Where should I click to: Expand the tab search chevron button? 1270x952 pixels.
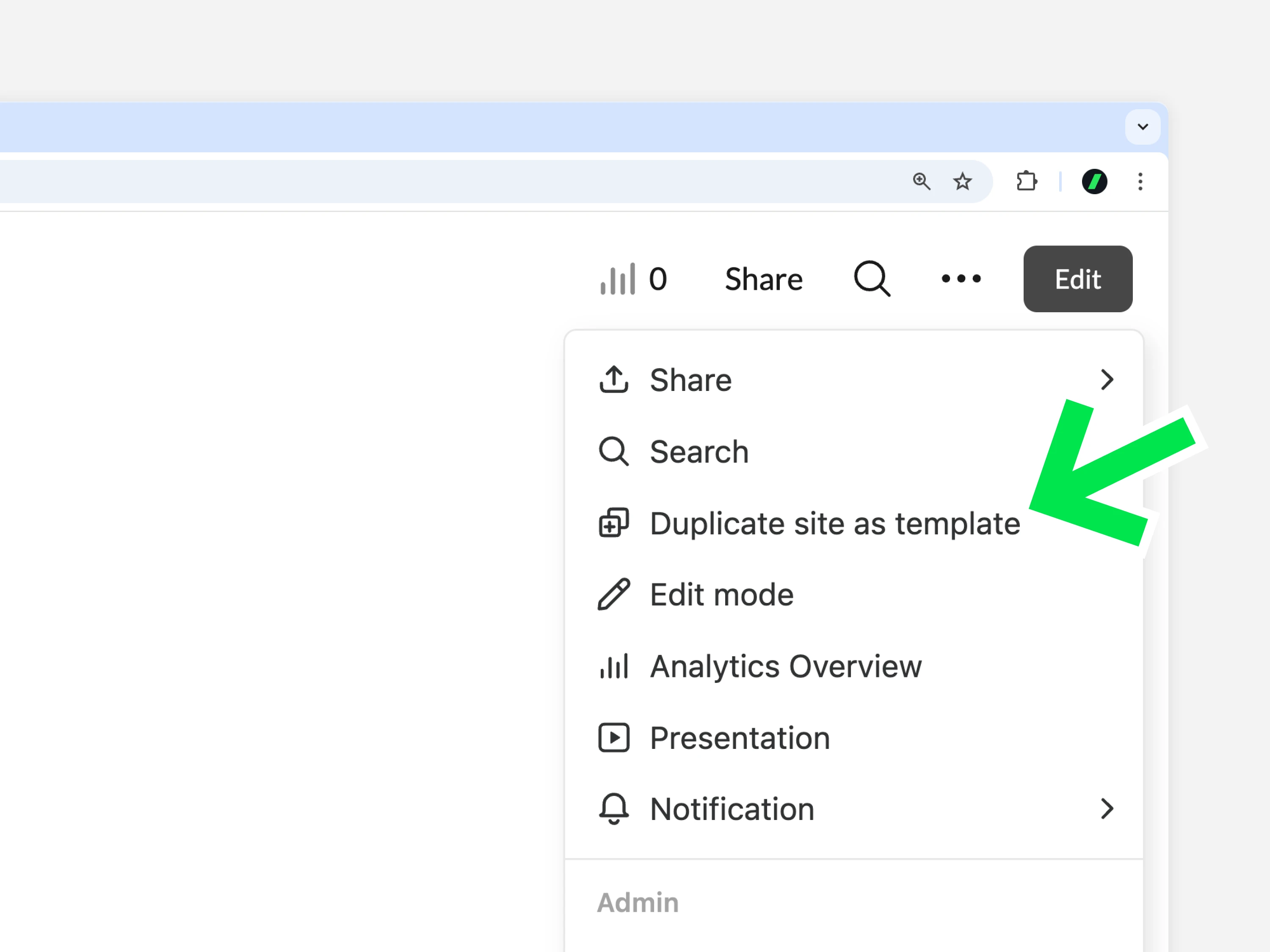click(1143, 127)
